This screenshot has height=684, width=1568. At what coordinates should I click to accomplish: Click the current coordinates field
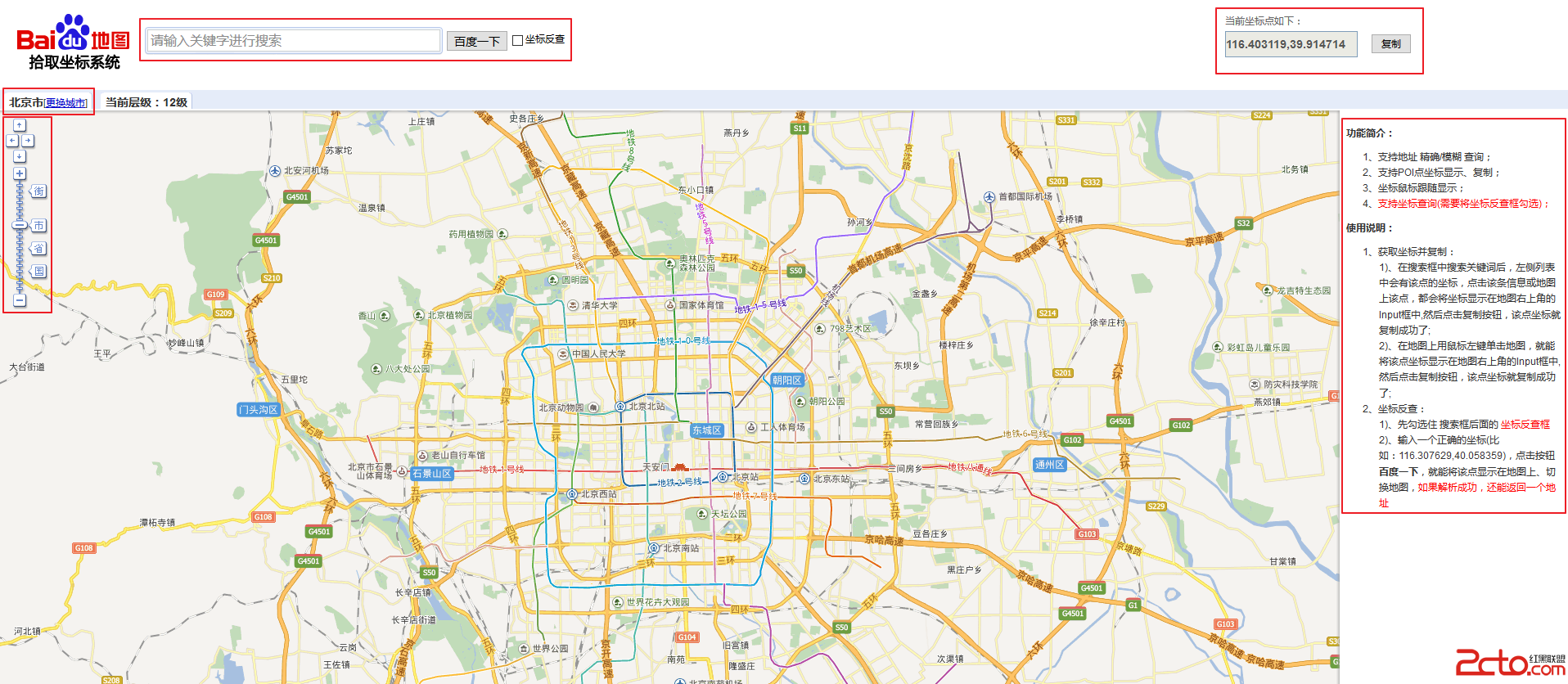coord(1291,44)
